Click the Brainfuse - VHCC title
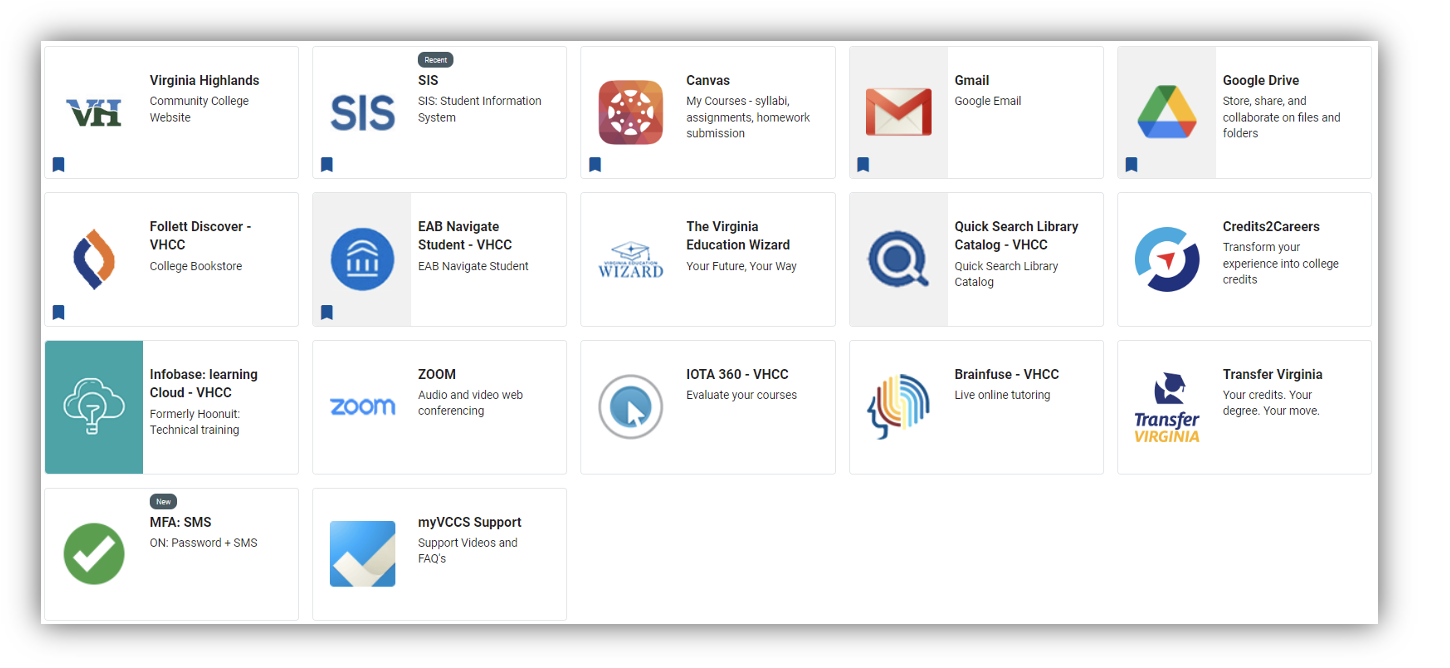 pos(1006,374)
